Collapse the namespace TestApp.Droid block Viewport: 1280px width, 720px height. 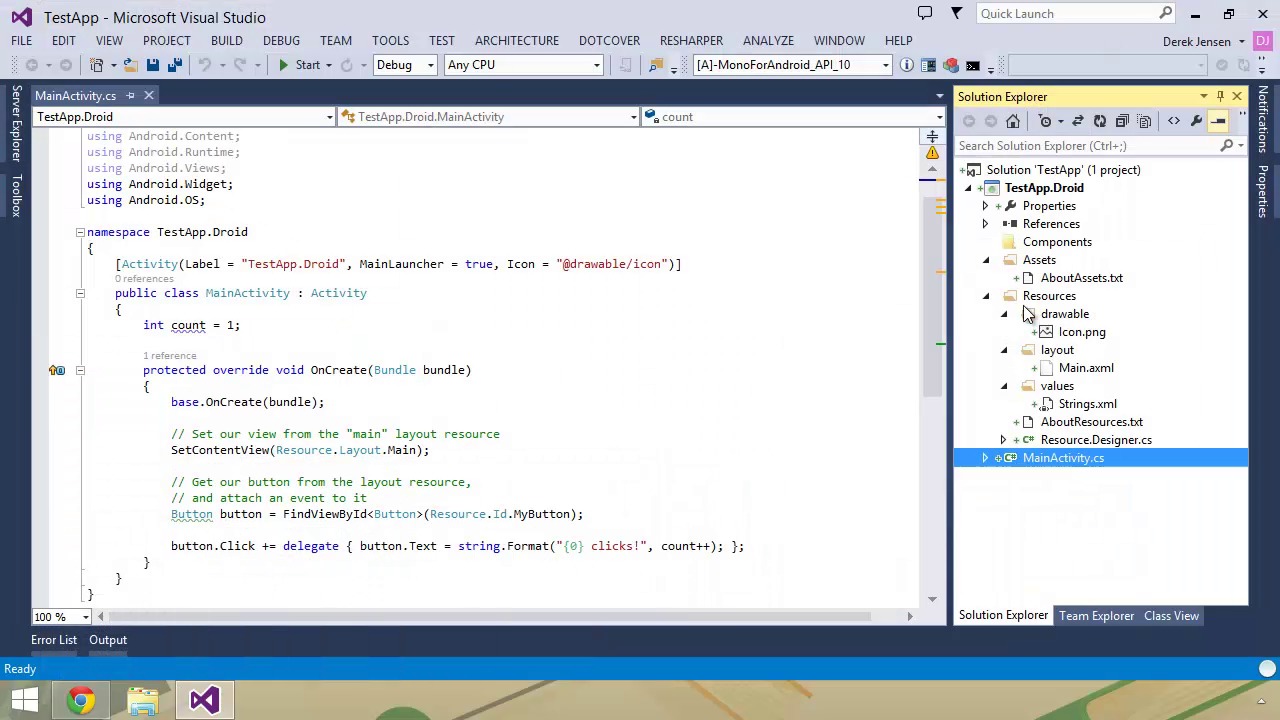80,232
